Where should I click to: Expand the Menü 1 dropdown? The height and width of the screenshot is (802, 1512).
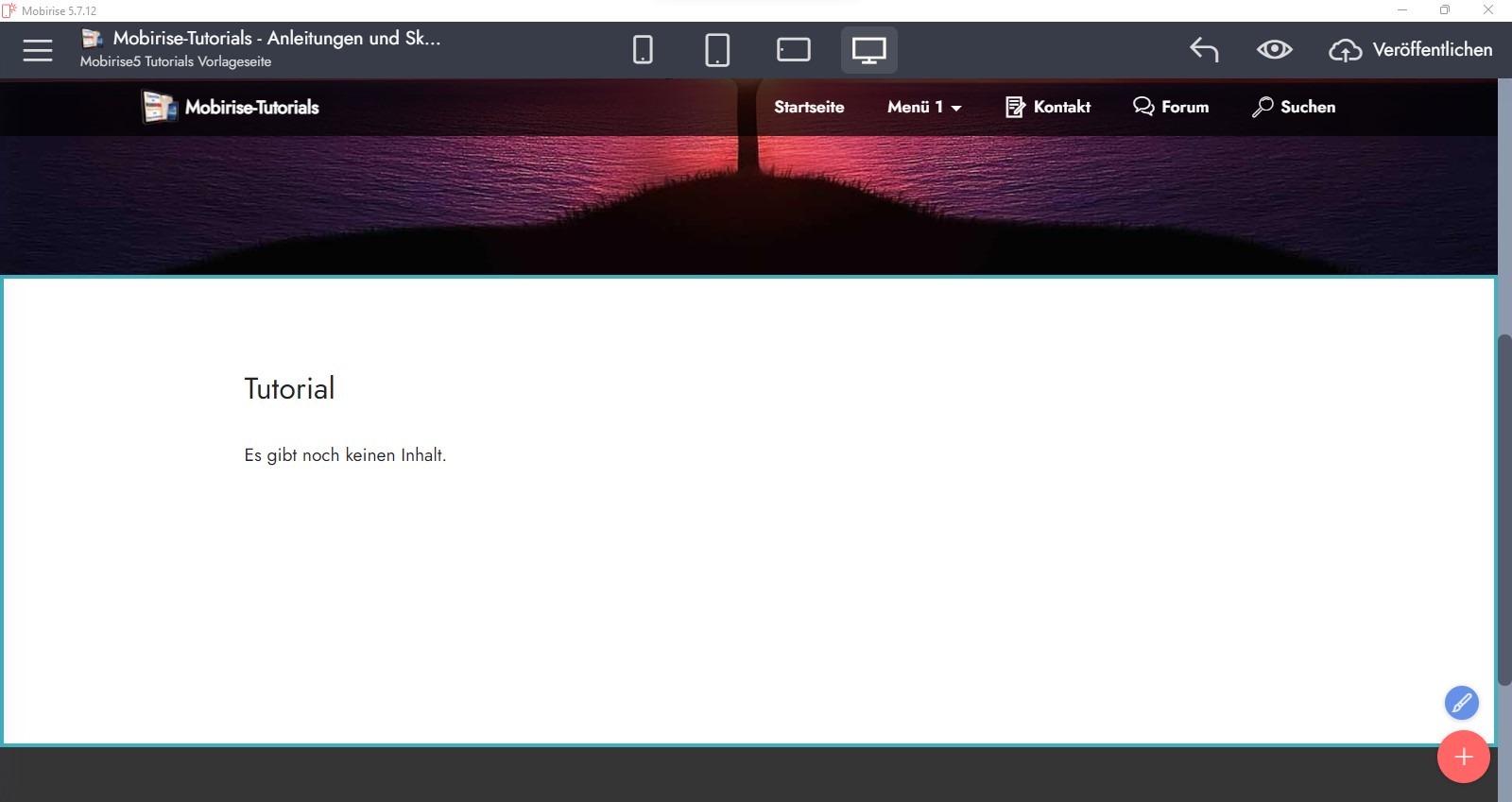coord(924,107)
